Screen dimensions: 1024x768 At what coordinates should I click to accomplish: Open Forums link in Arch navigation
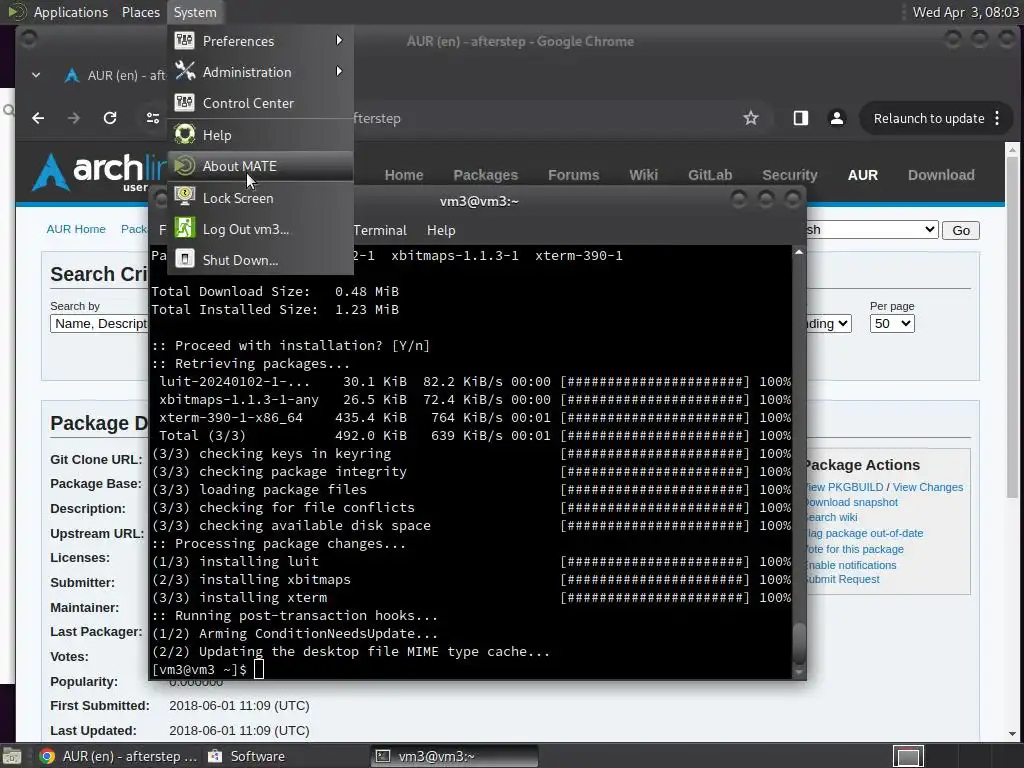click(x=573, y=175)
